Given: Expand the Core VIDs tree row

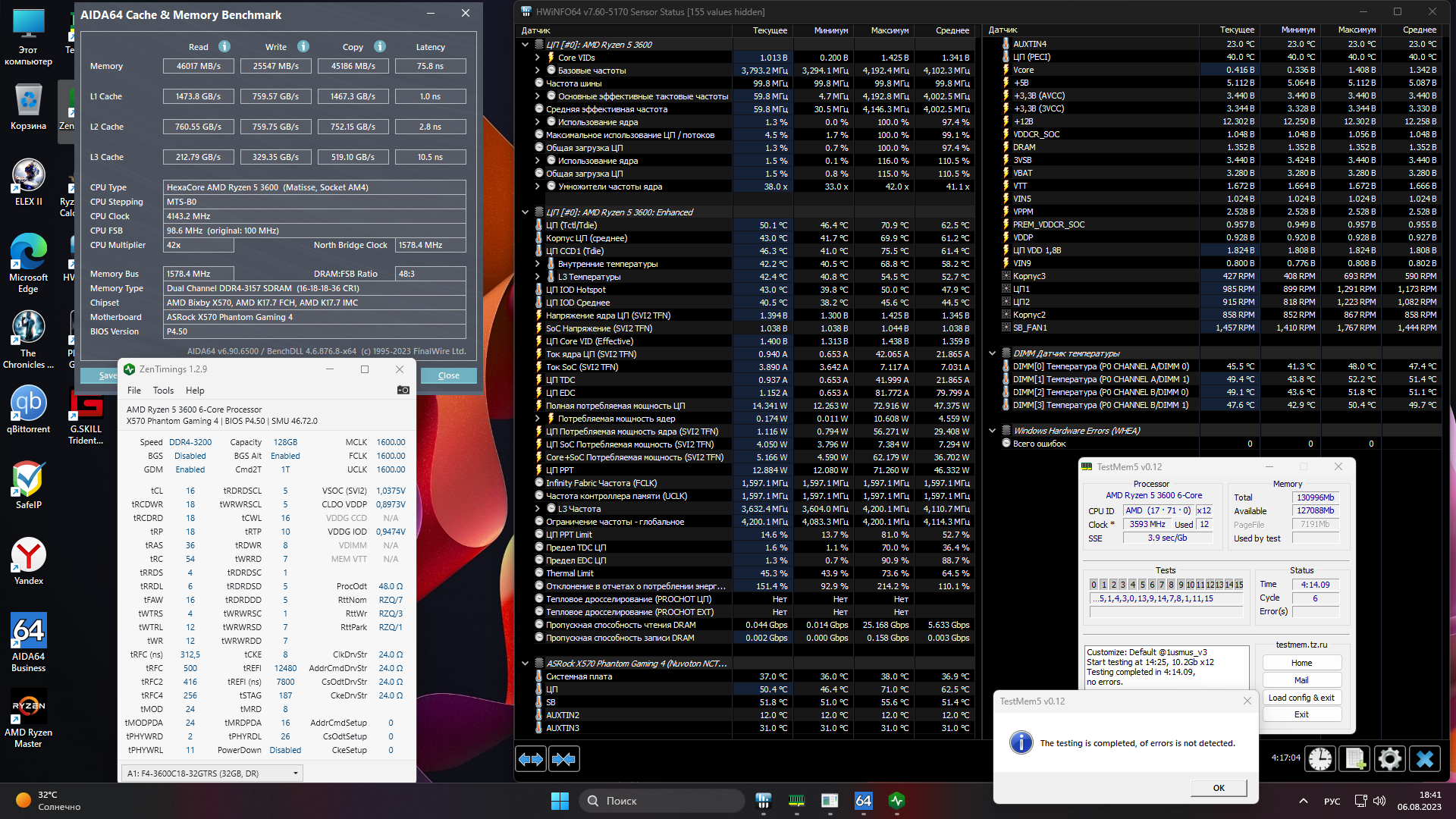Looking at the screenshot, I should tap(538, 58).
